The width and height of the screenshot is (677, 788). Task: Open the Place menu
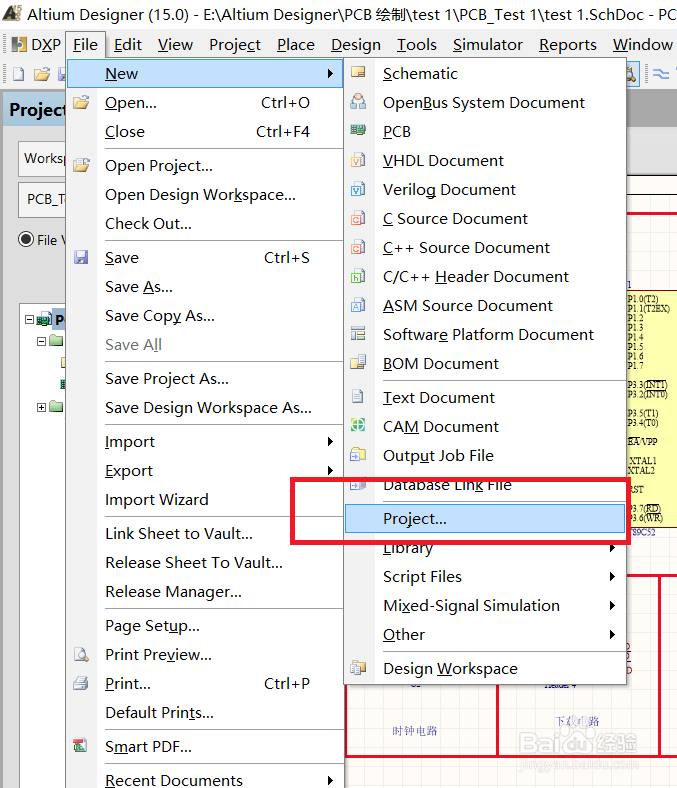click(x=296, y=45)
